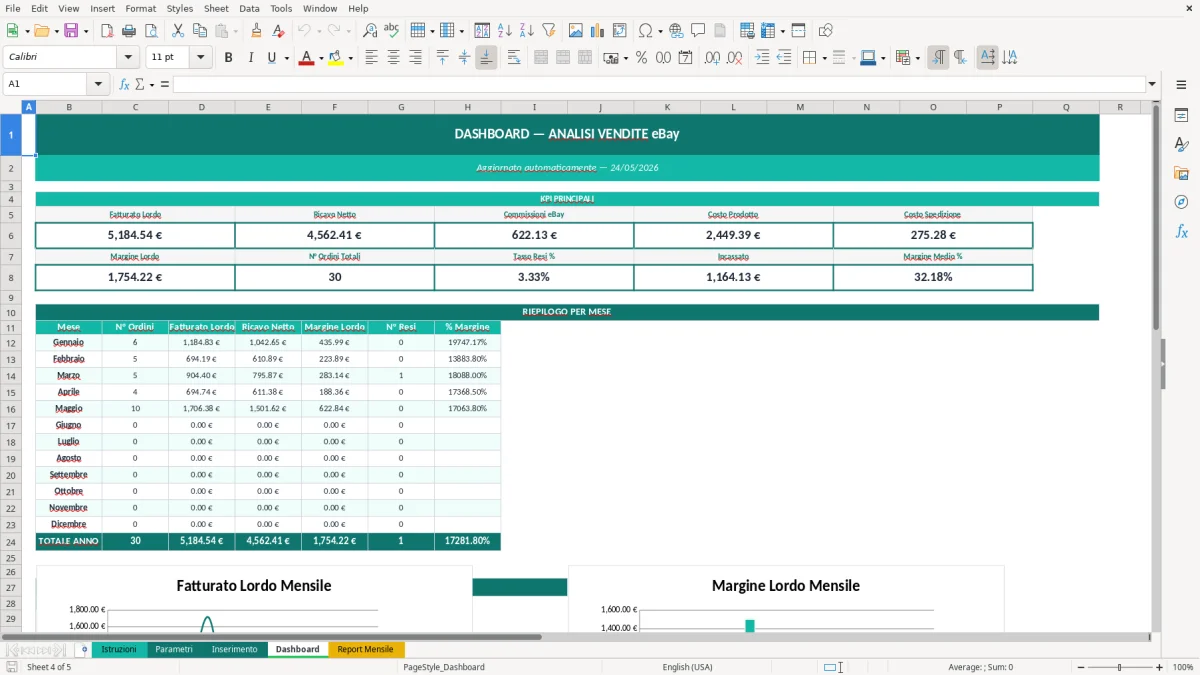Open sidebar Gallery panel icon
The height and width of the screenshot is (675, 1200).
tap(1181, 174)
